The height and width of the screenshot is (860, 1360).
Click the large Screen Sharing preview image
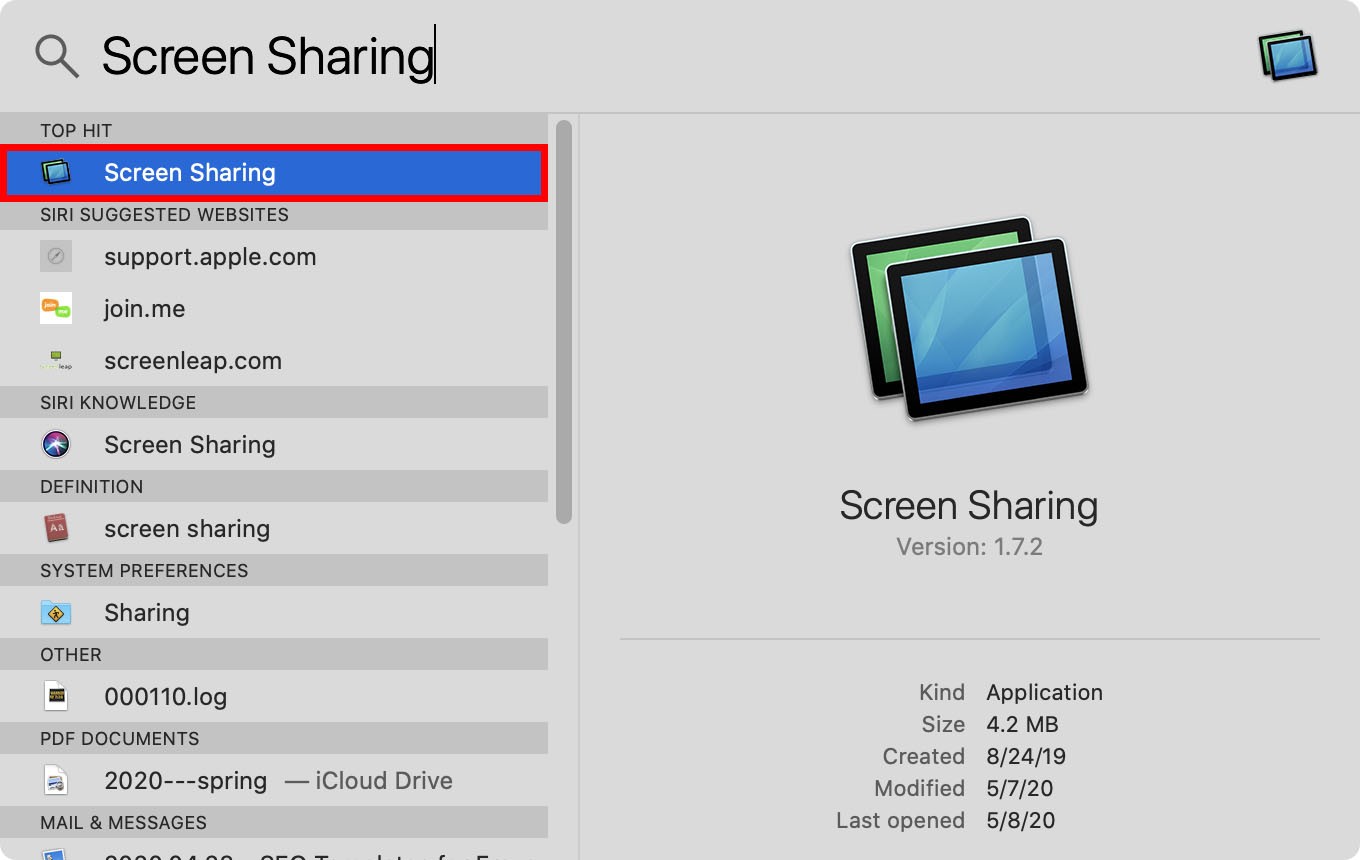tap(969, 318)
